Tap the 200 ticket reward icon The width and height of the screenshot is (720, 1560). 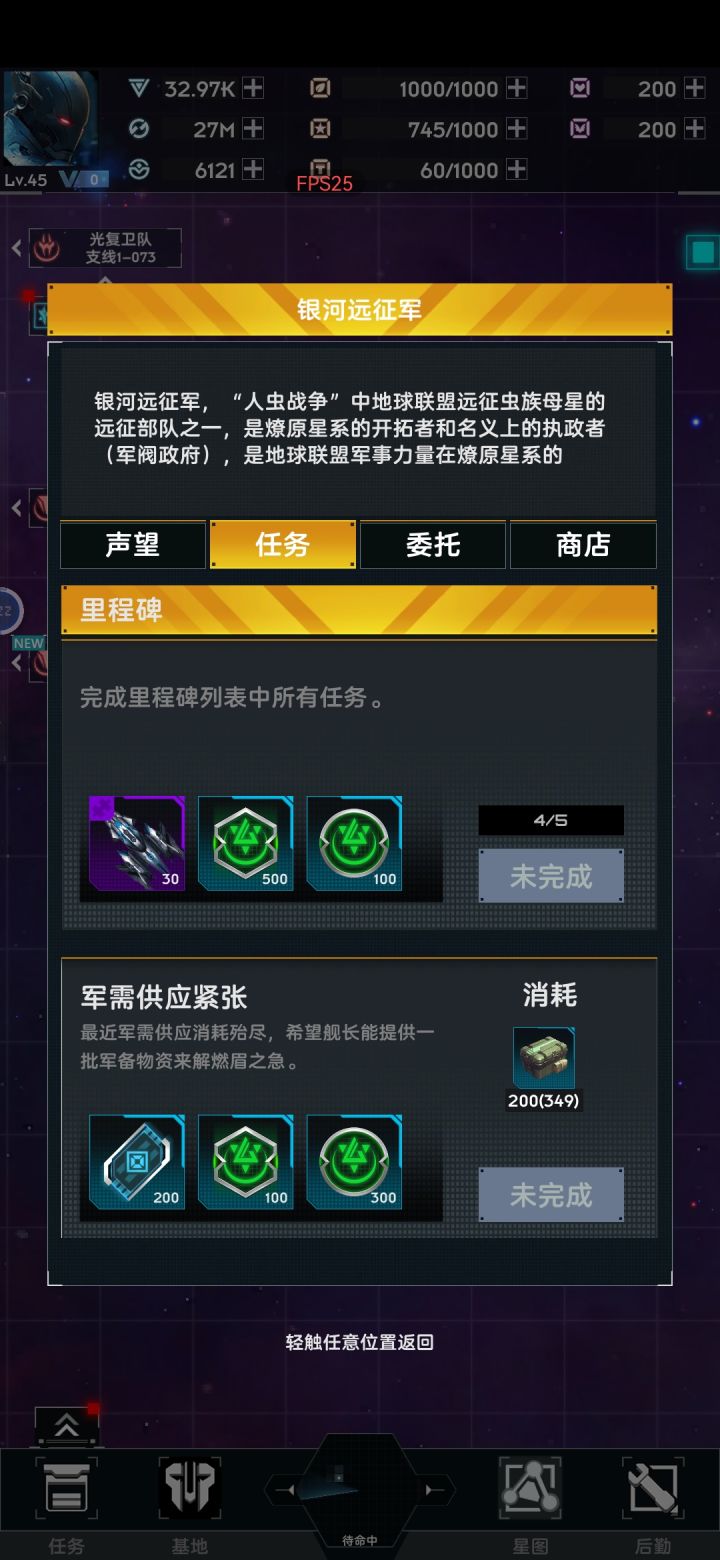click(137, 1162)
